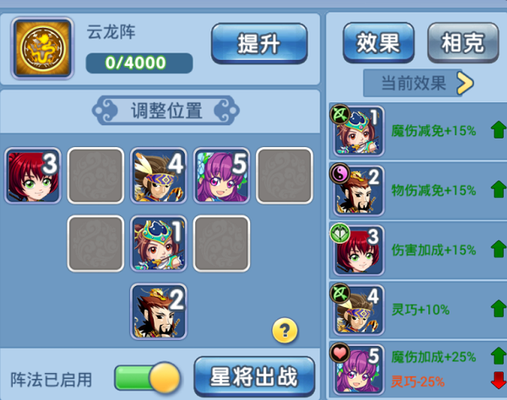Viewport: 507px width, 400px height.
Task: Click the 0/4000 progress bar
Action: (x=139, y=63)
